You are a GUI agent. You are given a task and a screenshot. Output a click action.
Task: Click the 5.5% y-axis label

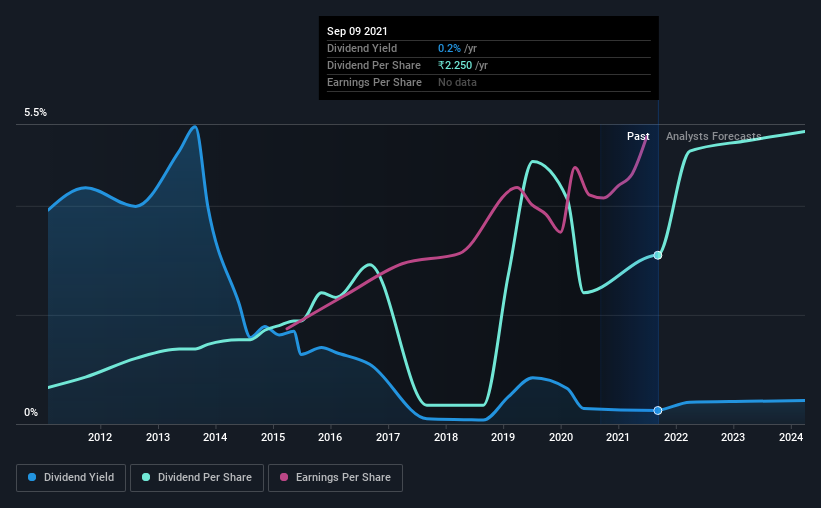pyautogui.click(x=36, y=113)
